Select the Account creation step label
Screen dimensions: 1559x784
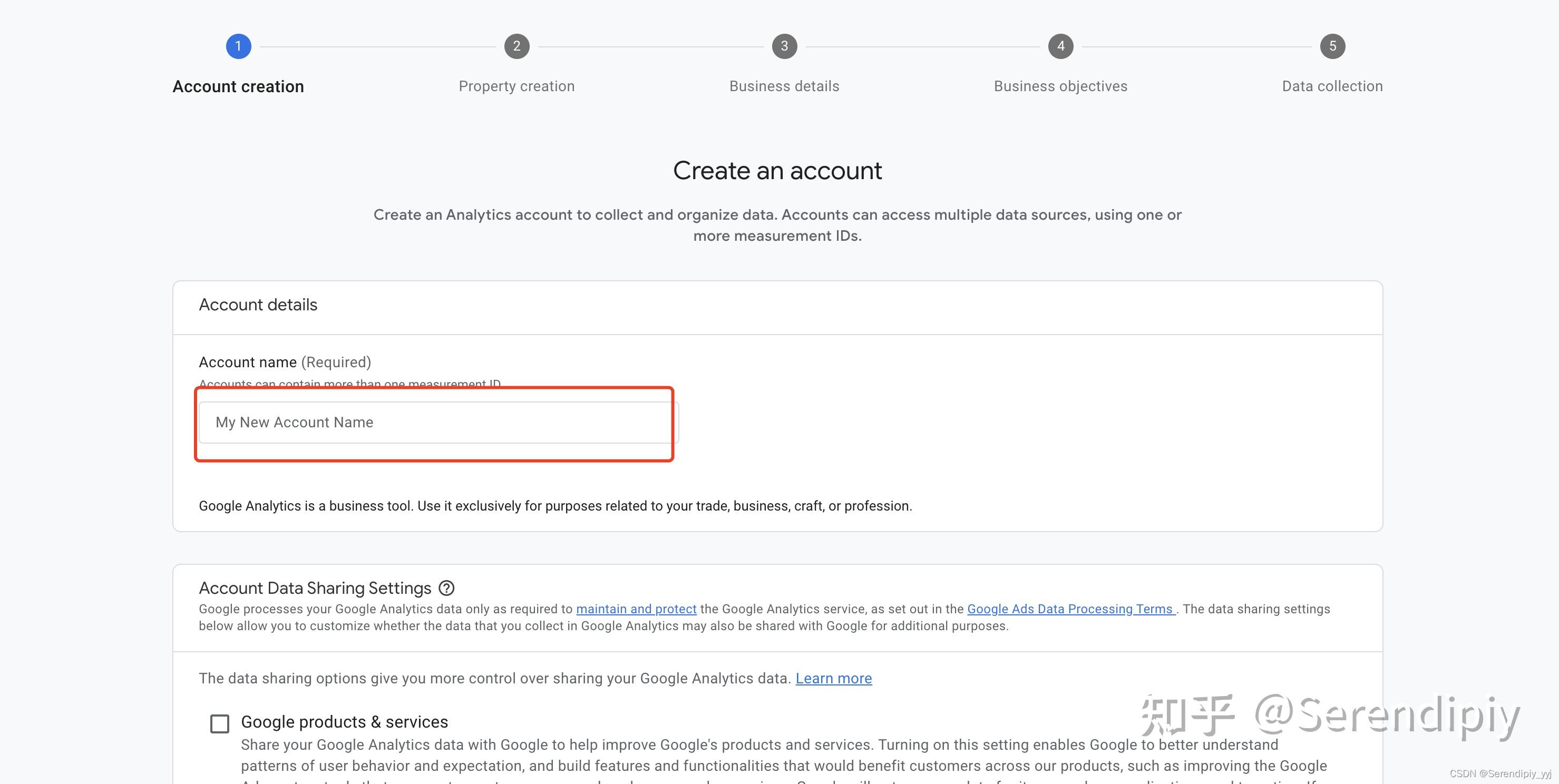[238, 86]
